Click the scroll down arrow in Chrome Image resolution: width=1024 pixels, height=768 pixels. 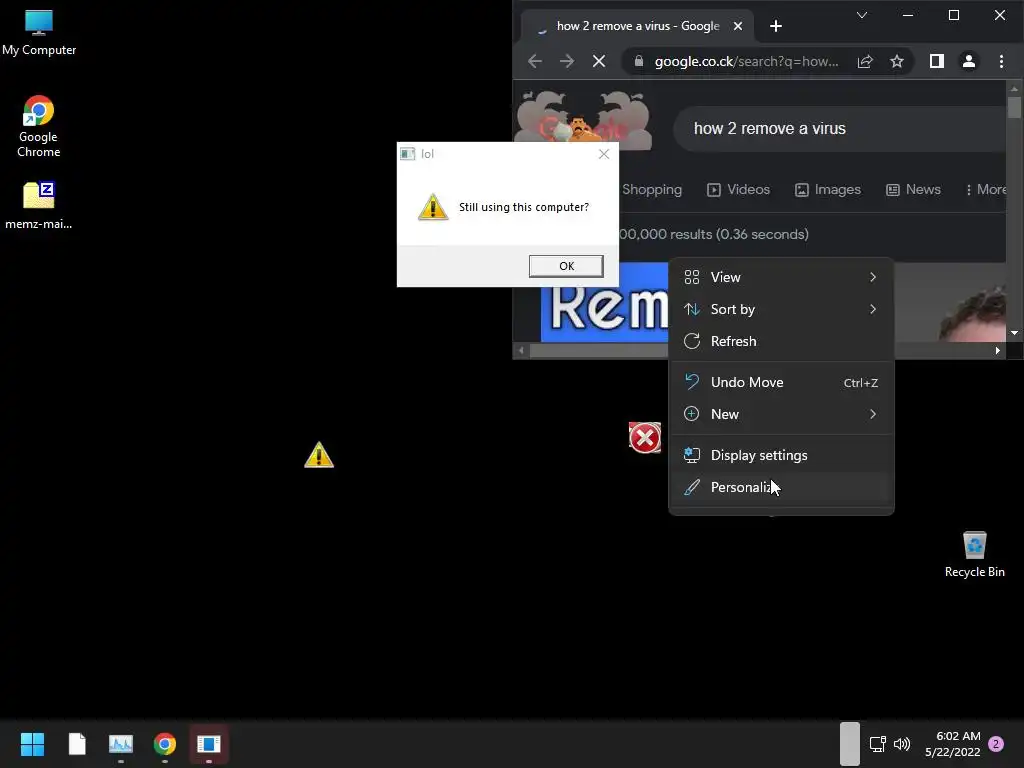click(1014, 333)
